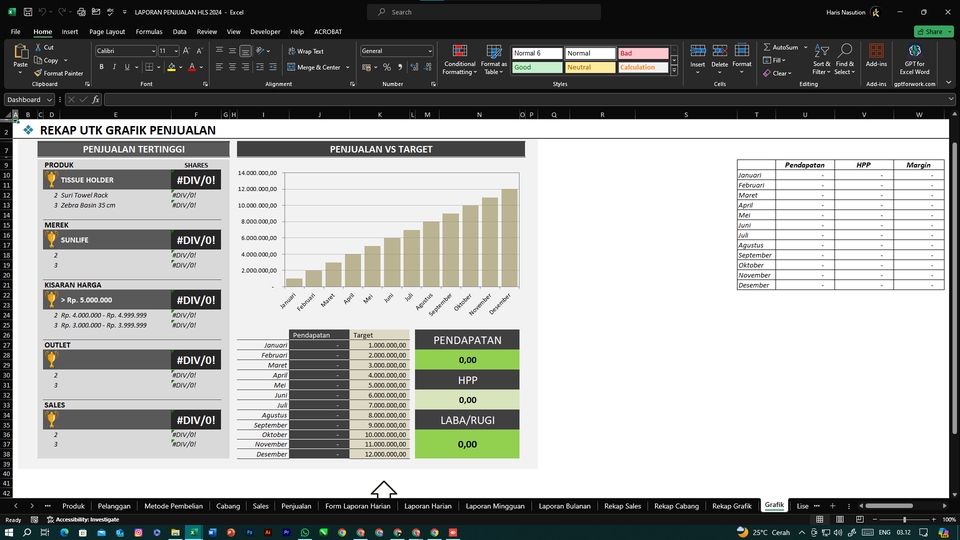Open WhatsApp from the taskbar
This screenshot has width=960, height=540.
(304, 532)
